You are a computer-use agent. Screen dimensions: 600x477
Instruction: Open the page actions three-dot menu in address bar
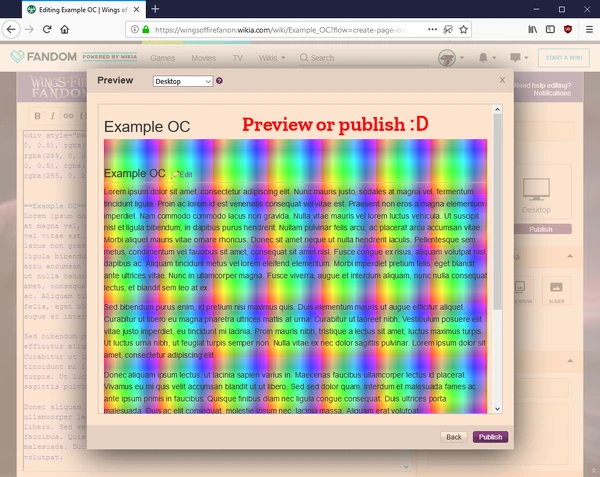coord(432,29)
